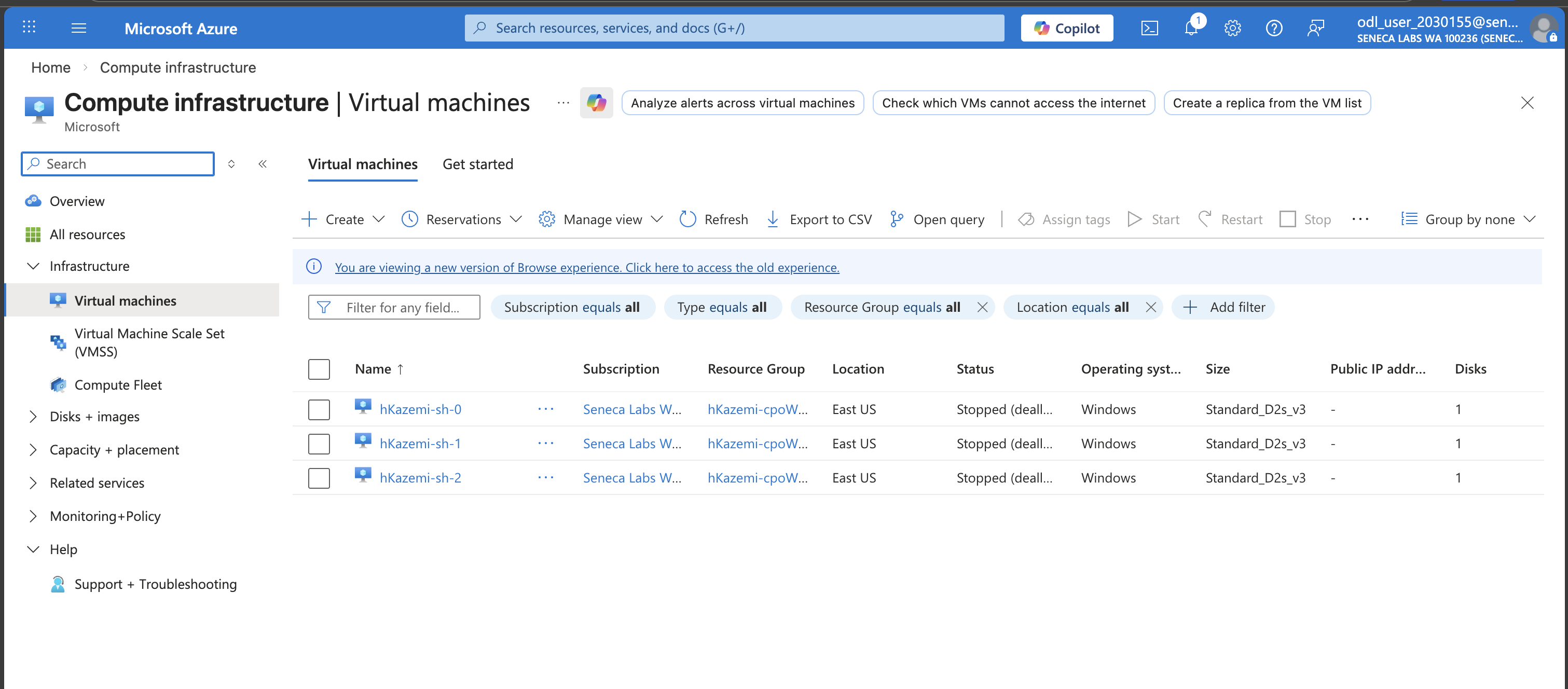Open the notifications bell
Image resolution: width=1568 pixels, height=689 pixels.
[1191, 28]
